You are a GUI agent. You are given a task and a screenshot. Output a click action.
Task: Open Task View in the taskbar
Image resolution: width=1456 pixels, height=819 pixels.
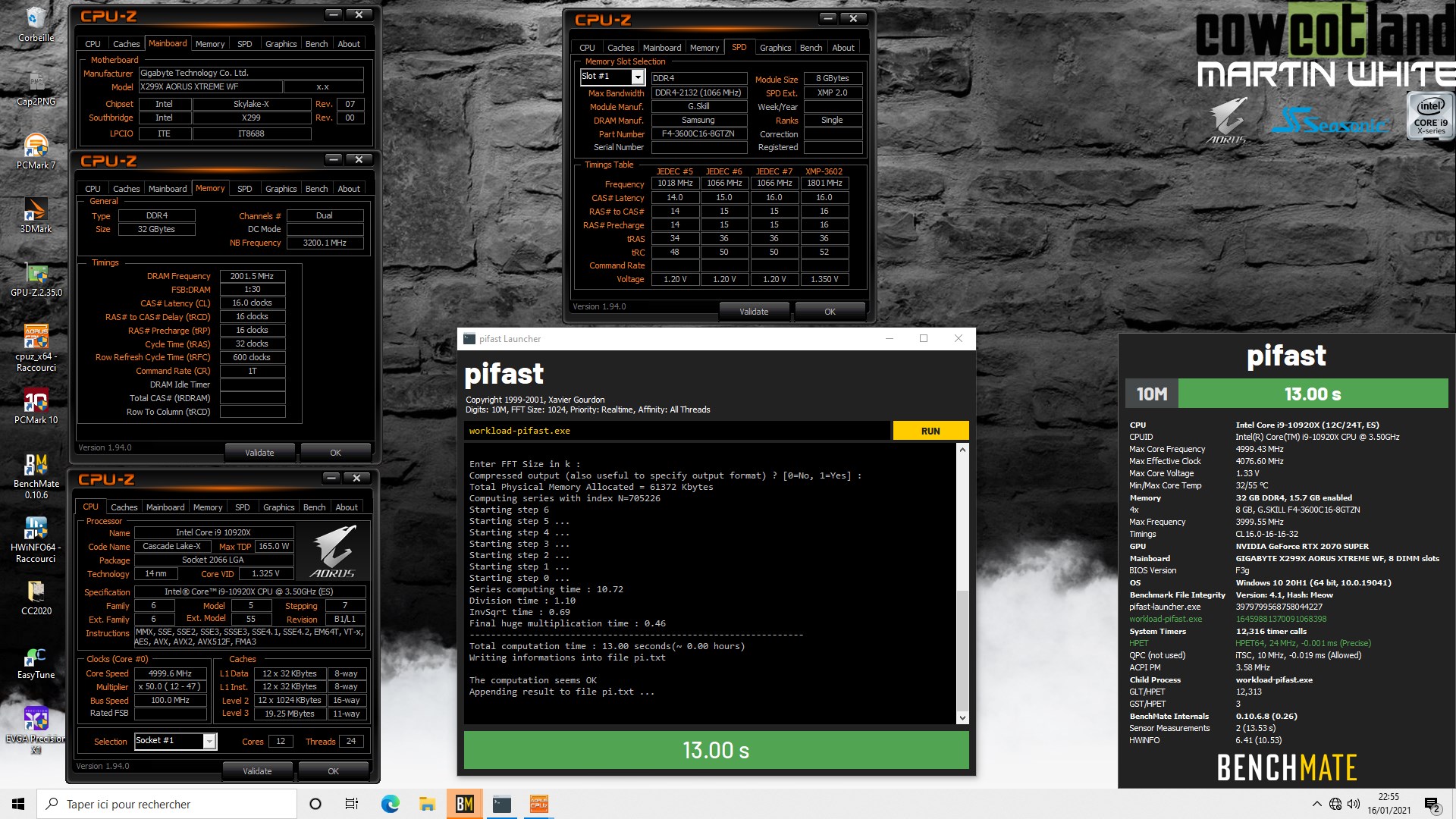[x=352, y=804]
